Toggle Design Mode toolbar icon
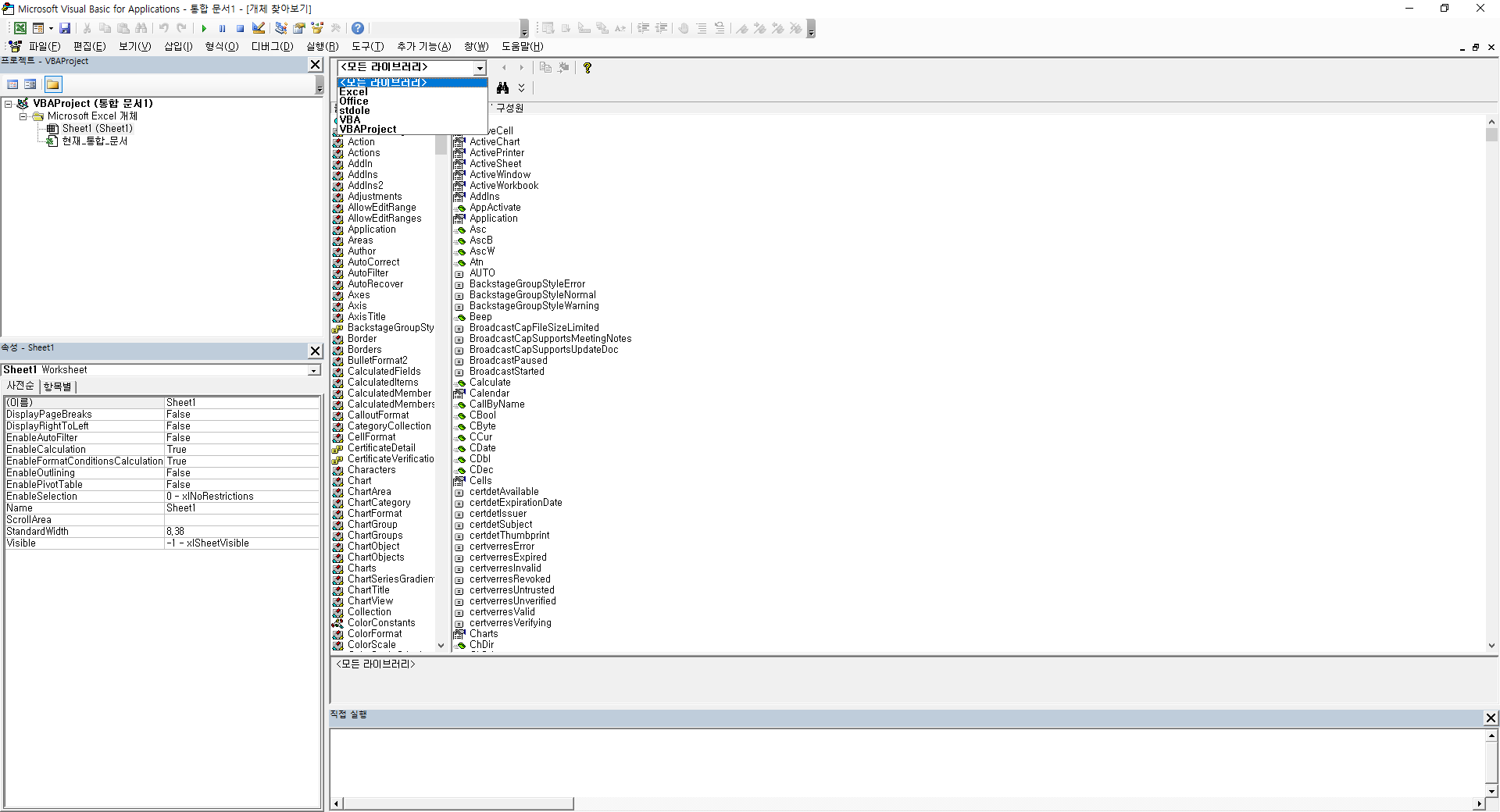This screenshot has width=1500, height=812. tap(259, 28)
